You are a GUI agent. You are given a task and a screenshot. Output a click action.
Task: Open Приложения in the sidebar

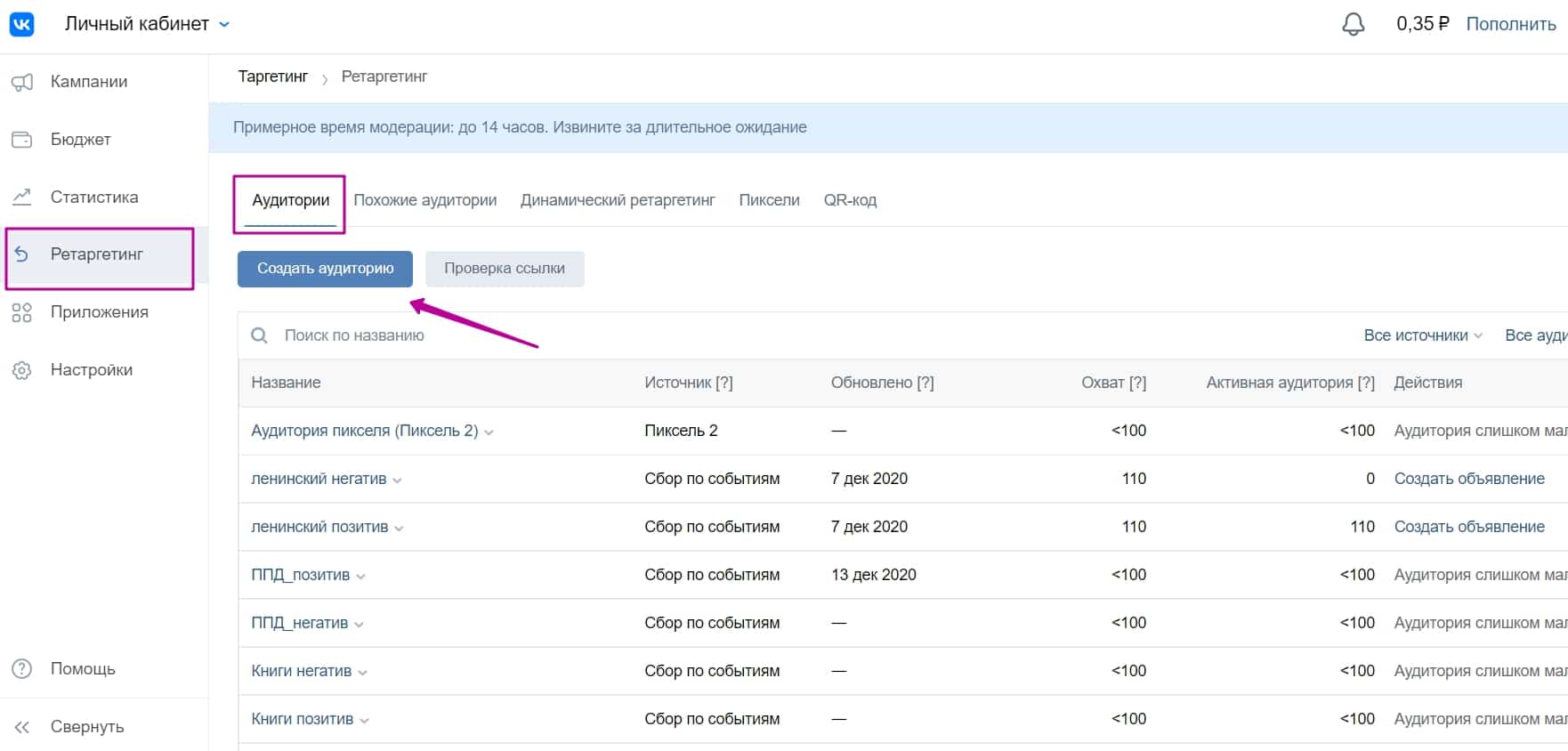coord(104,312)
